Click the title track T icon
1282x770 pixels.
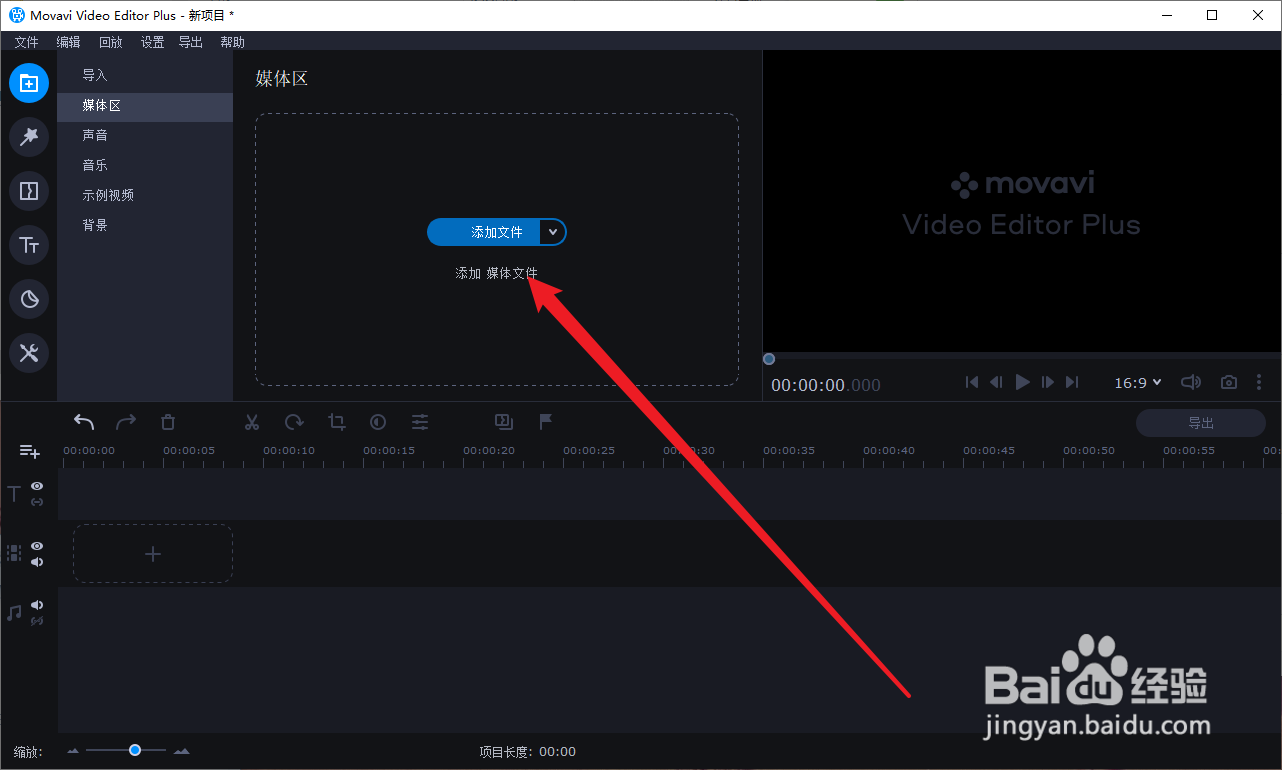pos(14,493)
